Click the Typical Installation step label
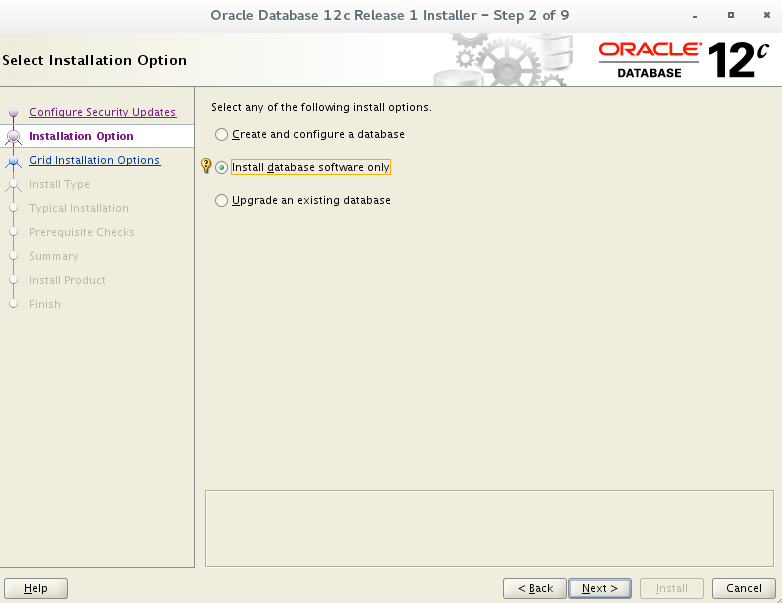 79,208
